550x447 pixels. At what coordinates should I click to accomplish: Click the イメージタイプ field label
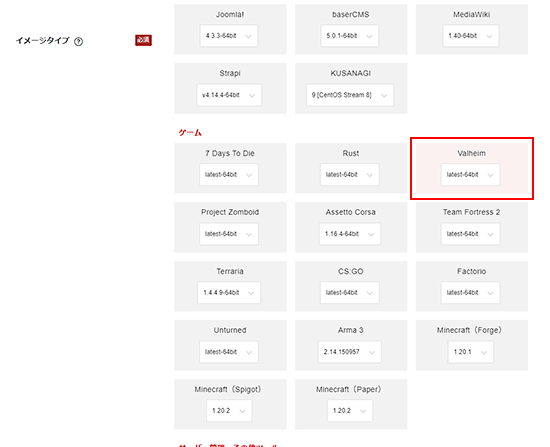point(42,41)
